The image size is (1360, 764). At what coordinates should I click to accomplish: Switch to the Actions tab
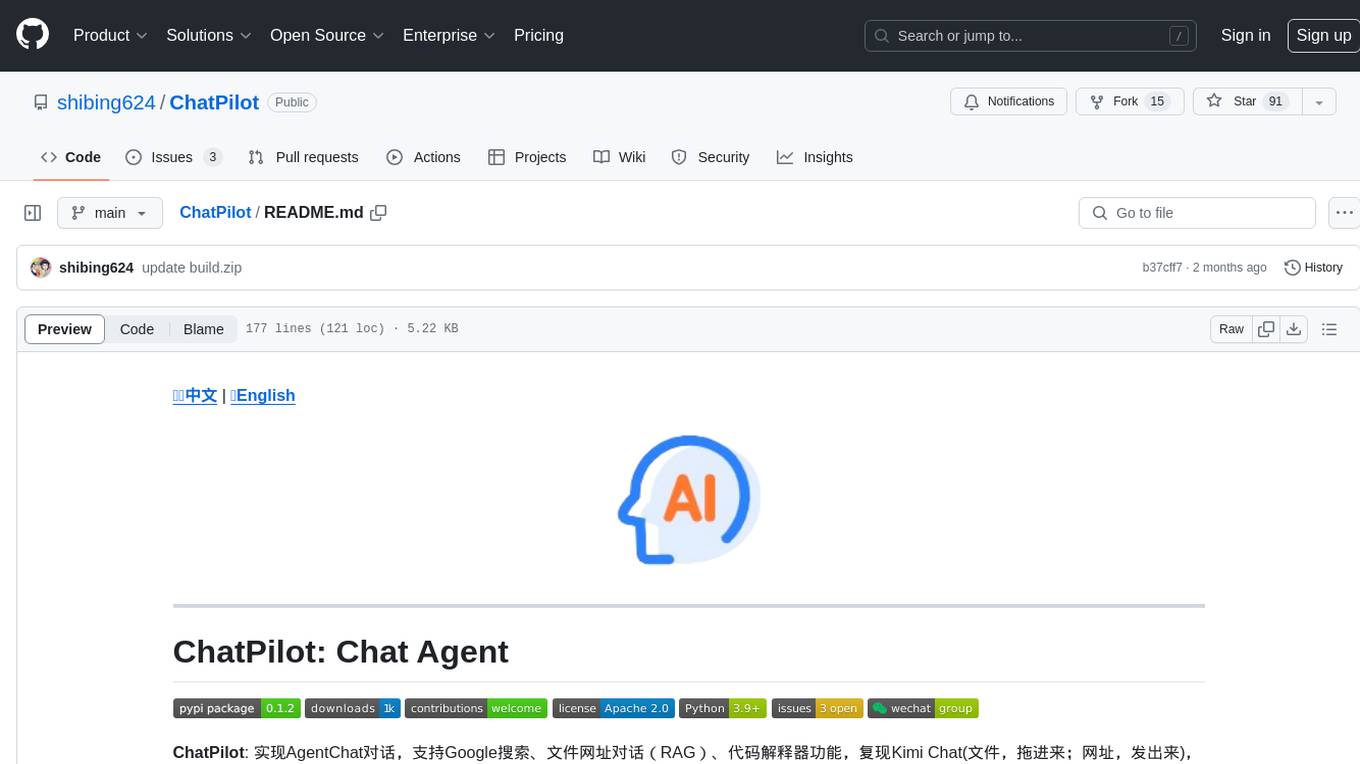pyautogui.click(x=423, y=157)
